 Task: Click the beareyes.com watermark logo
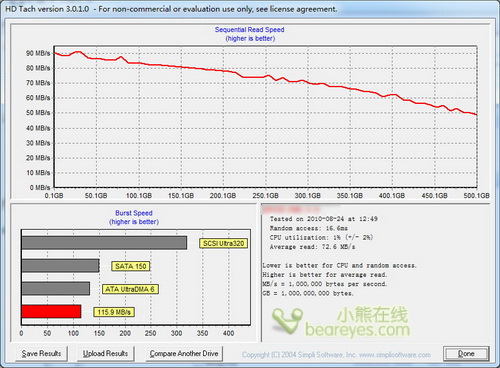pos(341,322)
